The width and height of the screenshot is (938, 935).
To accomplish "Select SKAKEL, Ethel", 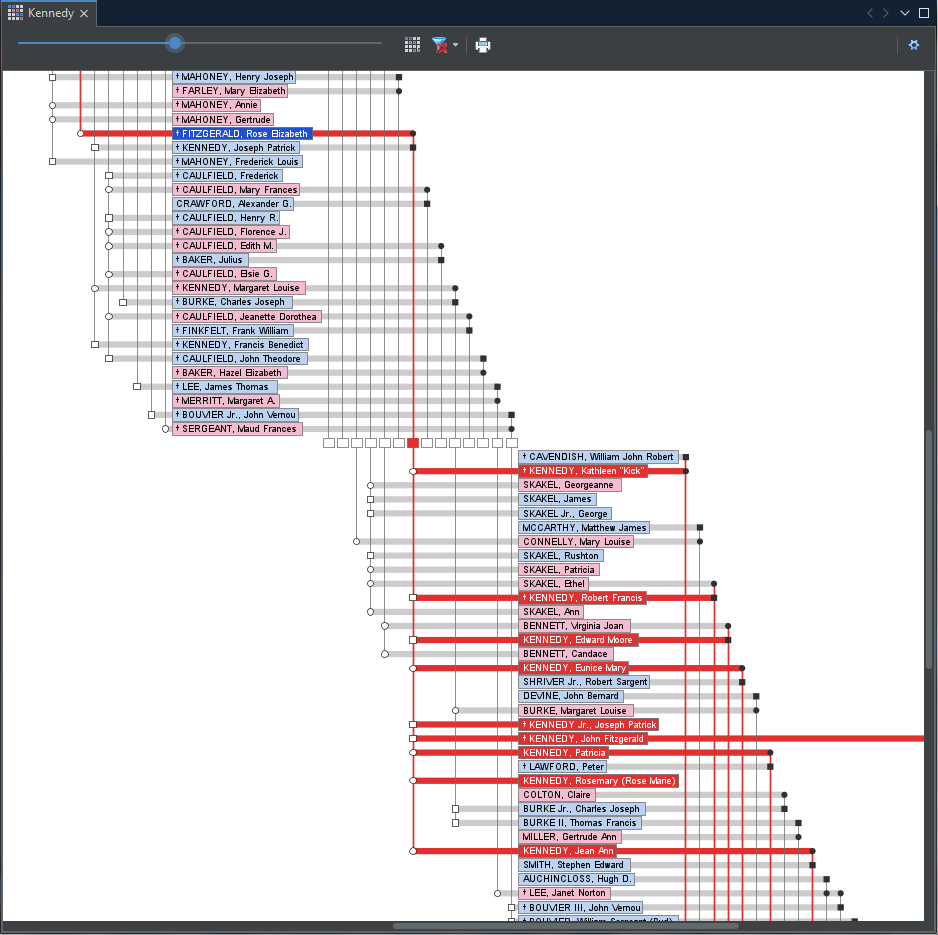I will coord(553,584).
